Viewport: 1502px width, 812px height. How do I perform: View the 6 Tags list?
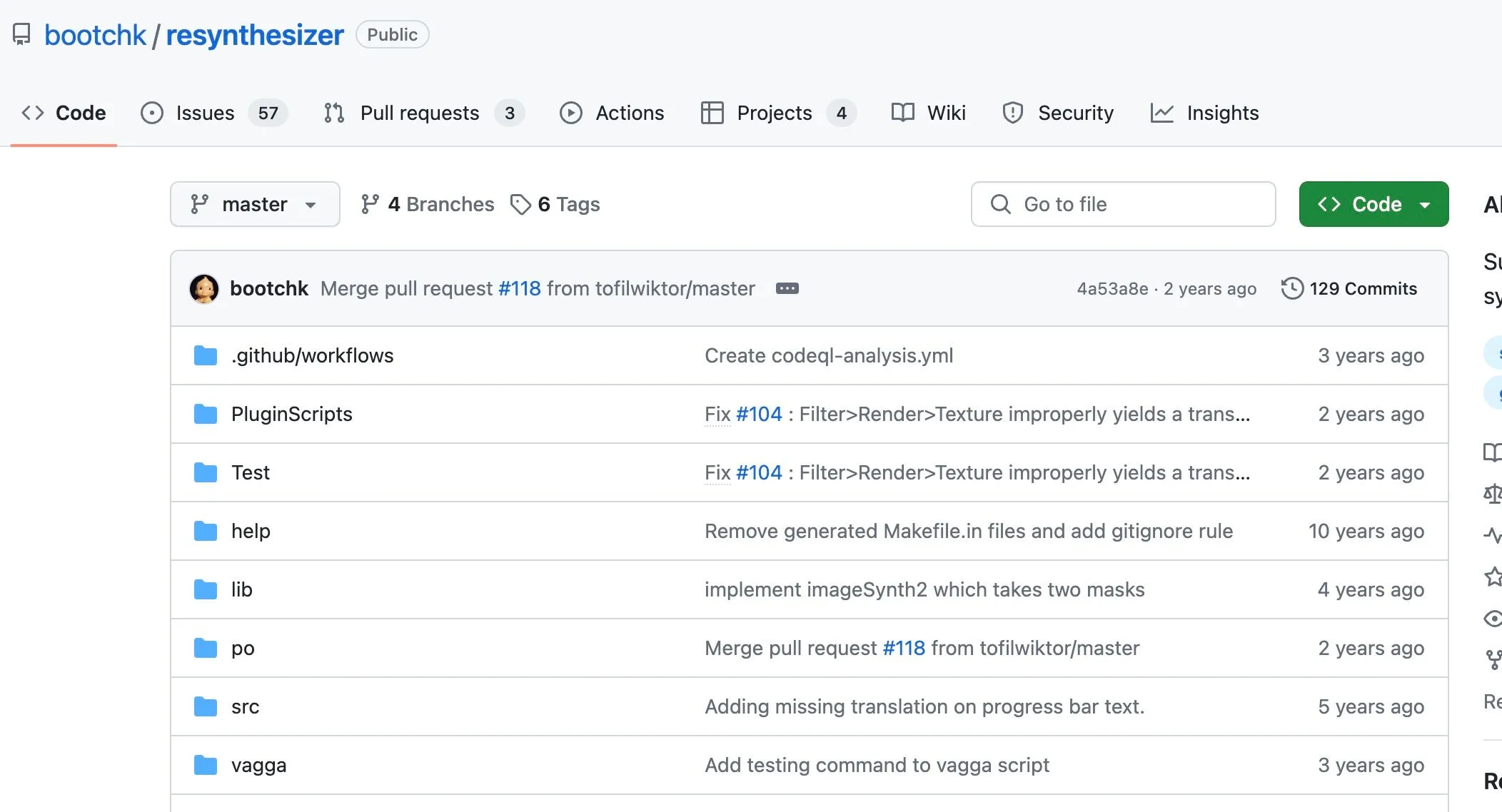click(x=555, y=204)
